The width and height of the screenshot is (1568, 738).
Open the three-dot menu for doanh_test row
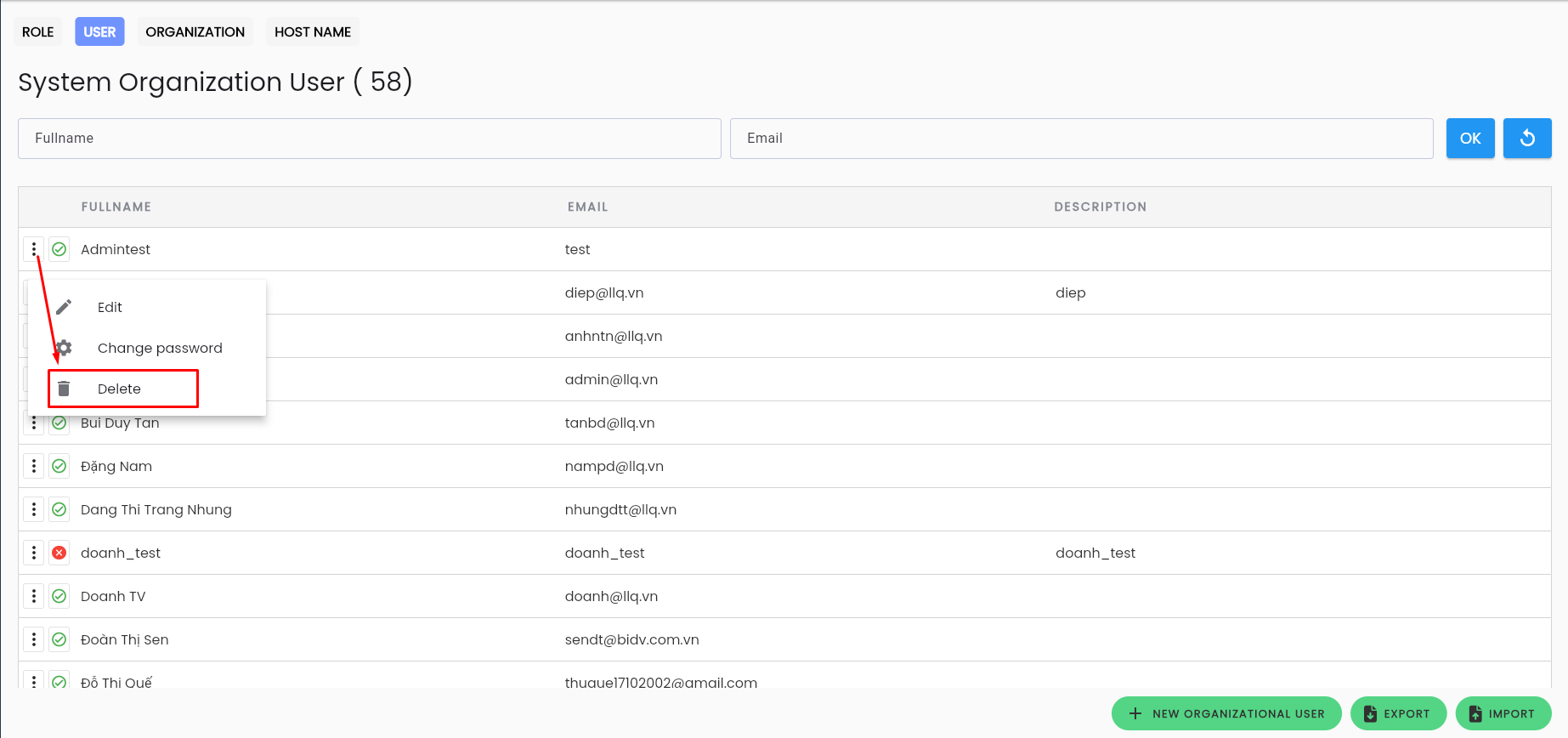pos(34,553)
